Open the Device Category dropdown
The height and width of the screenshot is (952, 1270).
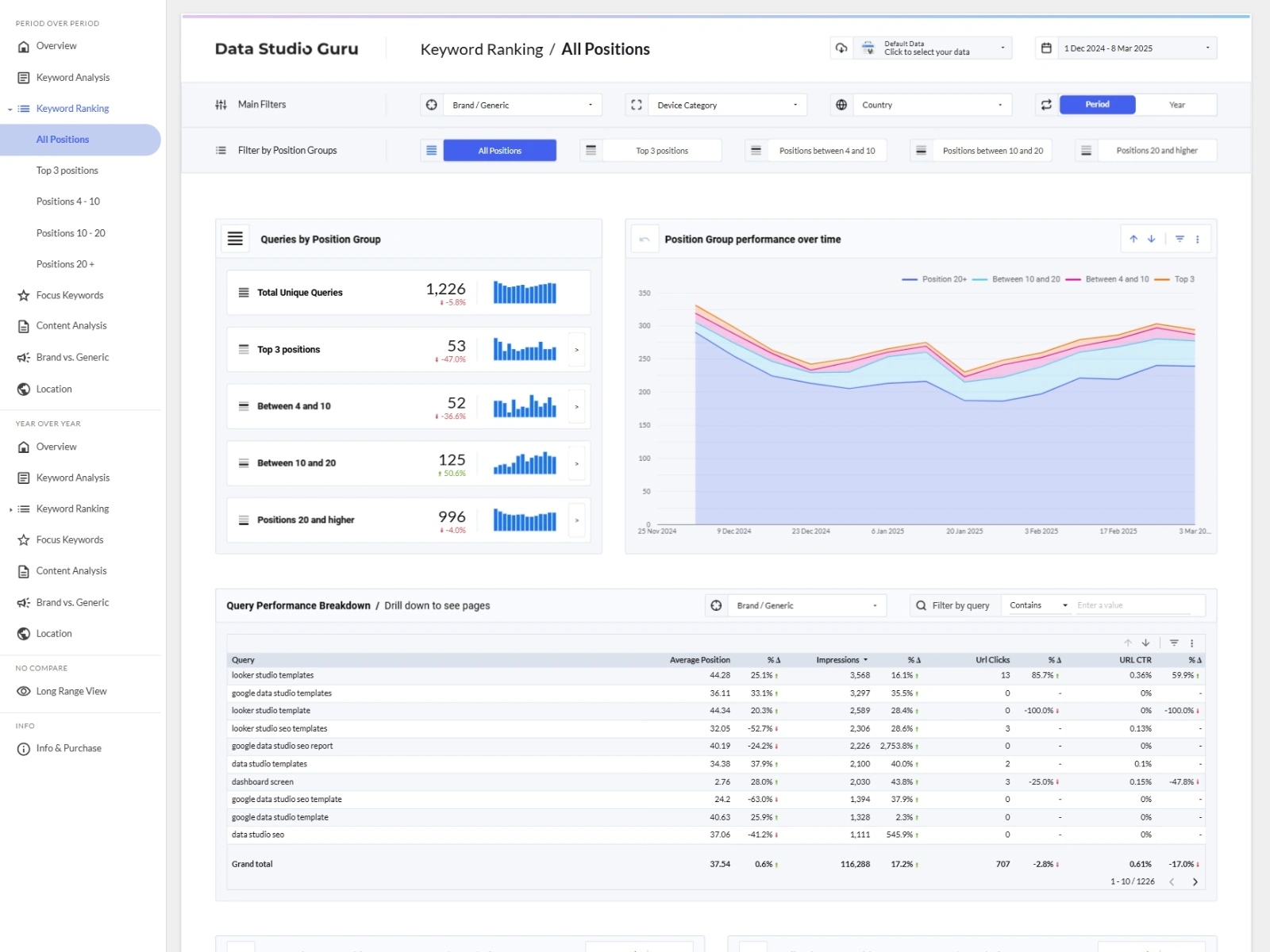[x=726, y=105]
